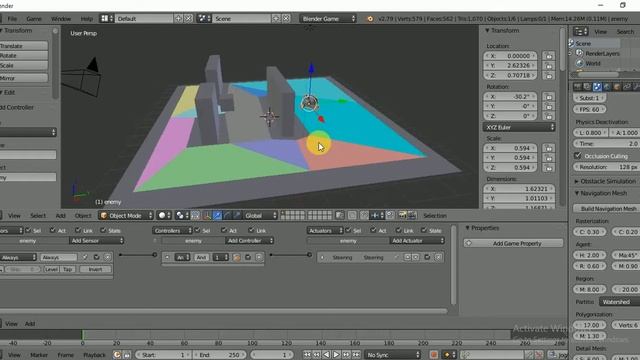Lock the Rotation Y value

point(549,107)
